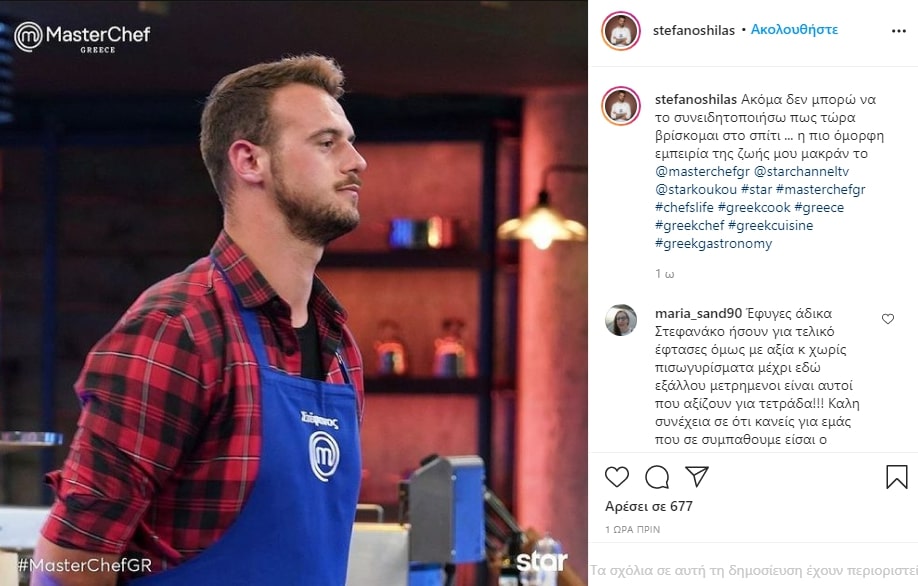Open maria_sand90's profile picture
Viewport: 918px width, 586px height.
[621, 320]
